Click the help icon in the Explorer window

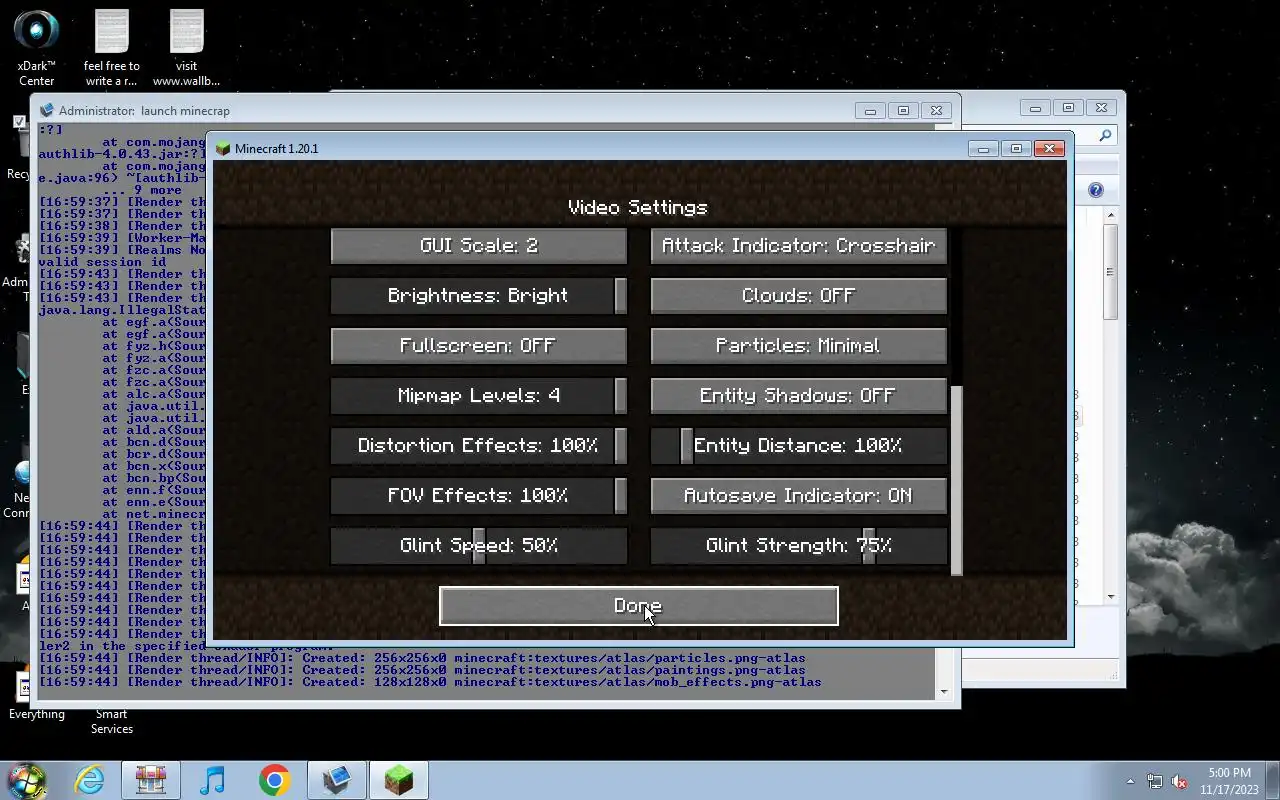click(x=1096, y=190)
